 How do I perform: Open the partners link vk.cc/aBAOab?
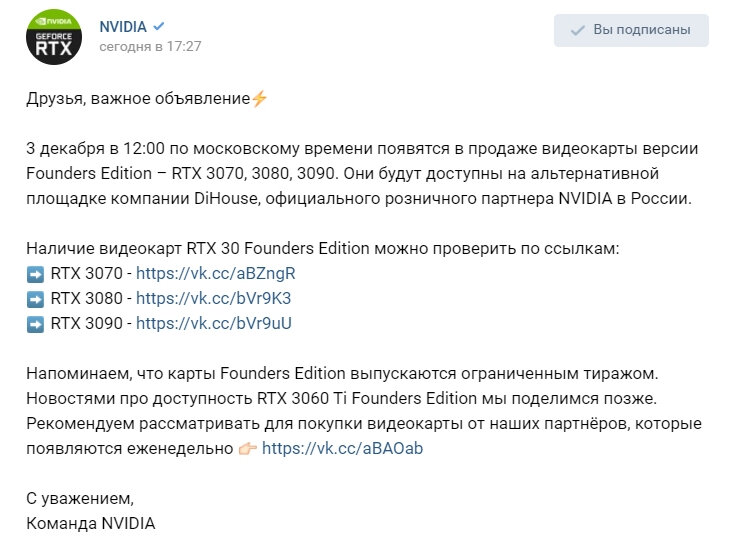[342, 449]
